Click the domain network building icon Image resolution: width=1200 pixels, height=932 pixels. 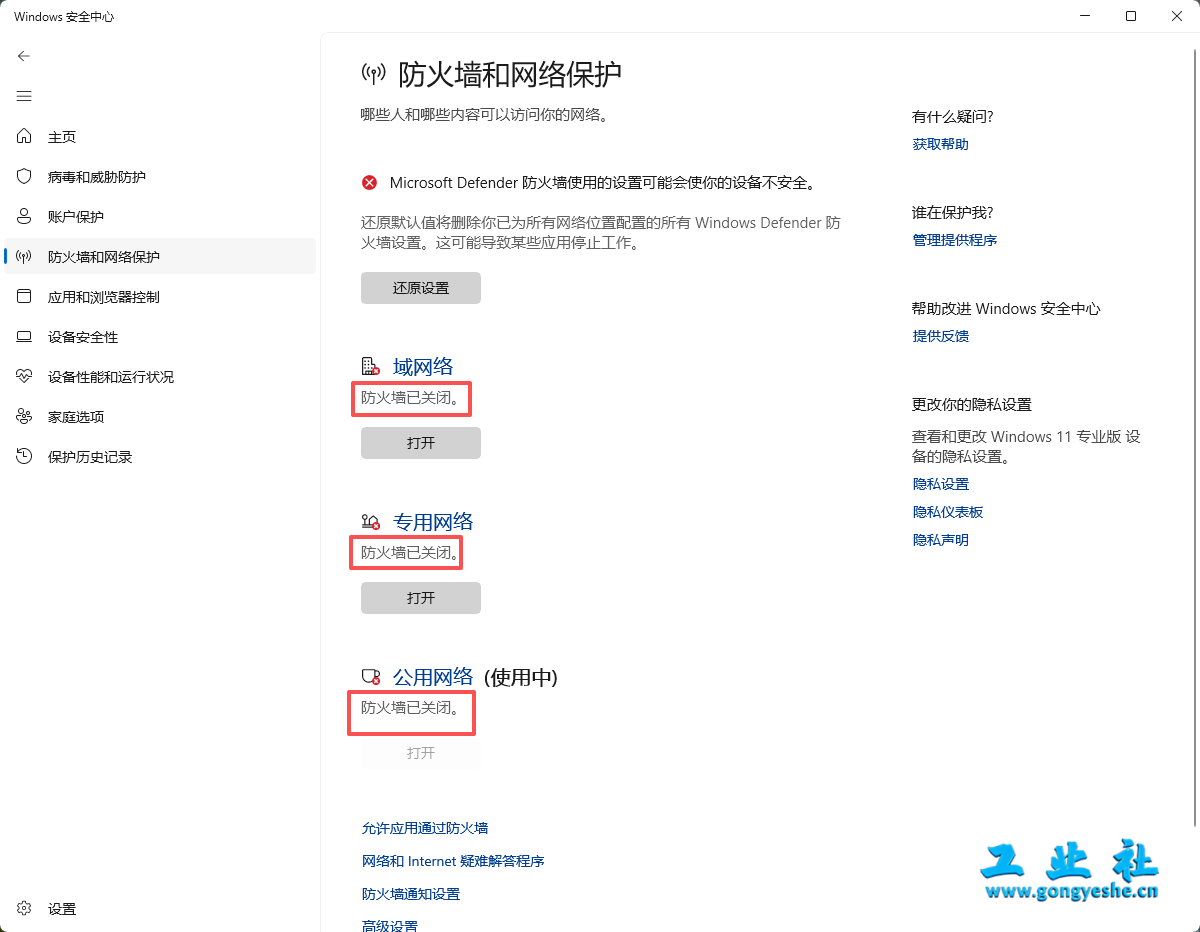click(371, 366)
